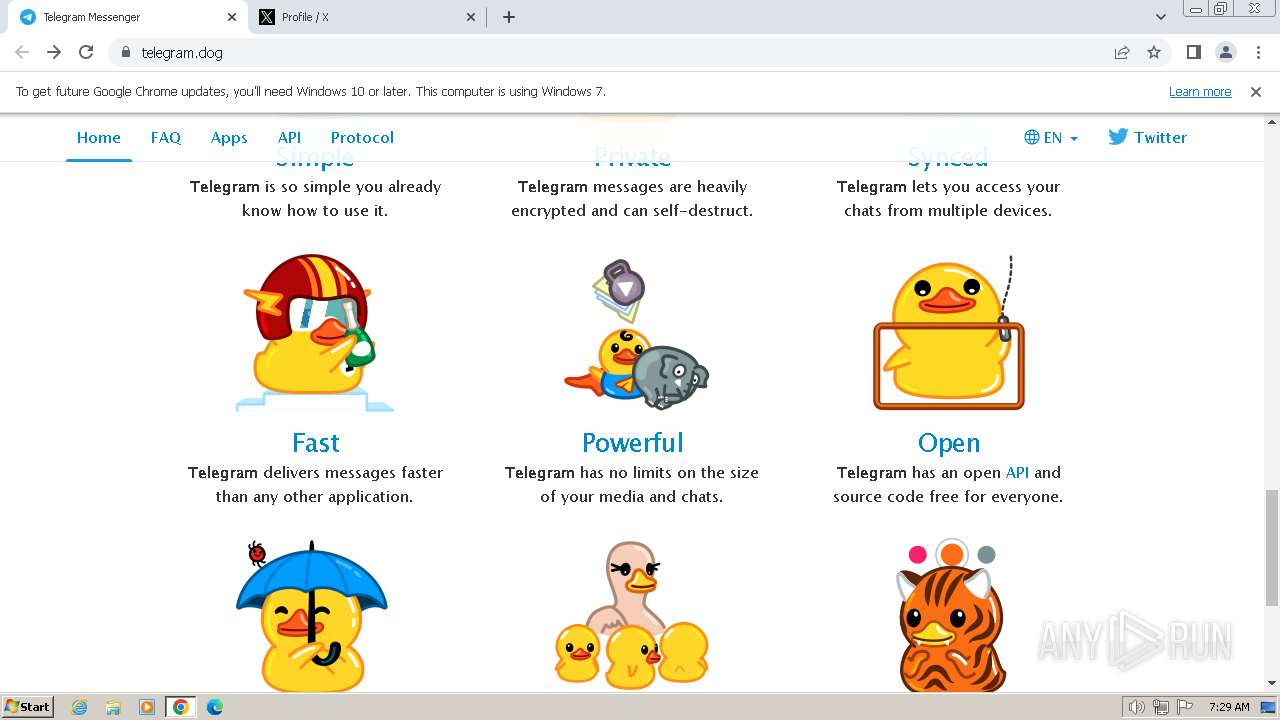Image resolution: width=1280 pixels, height=720 pixels.
Task: Click the scrollbar down arrow
Action: (x=1271, y=683)
